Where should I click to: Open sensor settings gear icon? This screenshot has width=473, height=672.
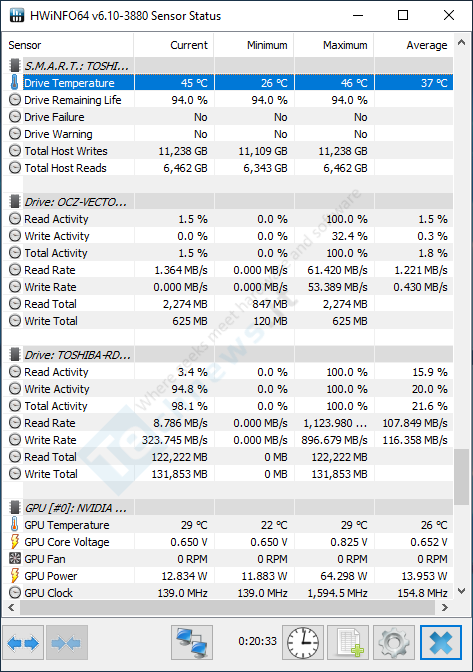(394, 642)
